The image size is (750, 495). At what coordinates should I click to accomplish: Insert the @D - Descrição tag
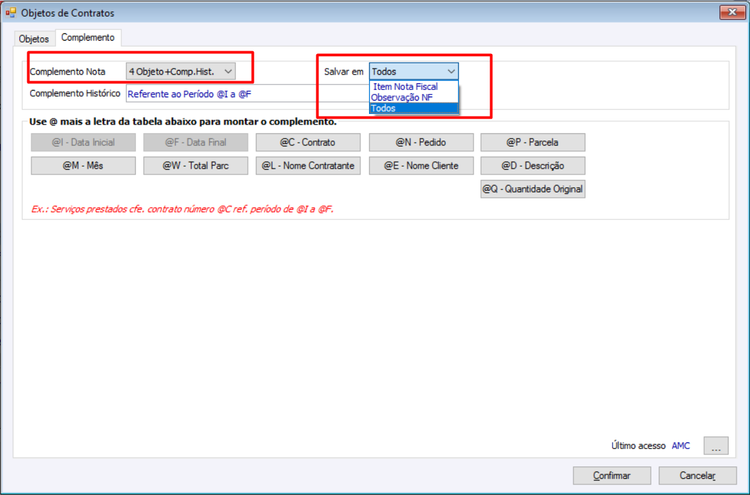point(533,166)
